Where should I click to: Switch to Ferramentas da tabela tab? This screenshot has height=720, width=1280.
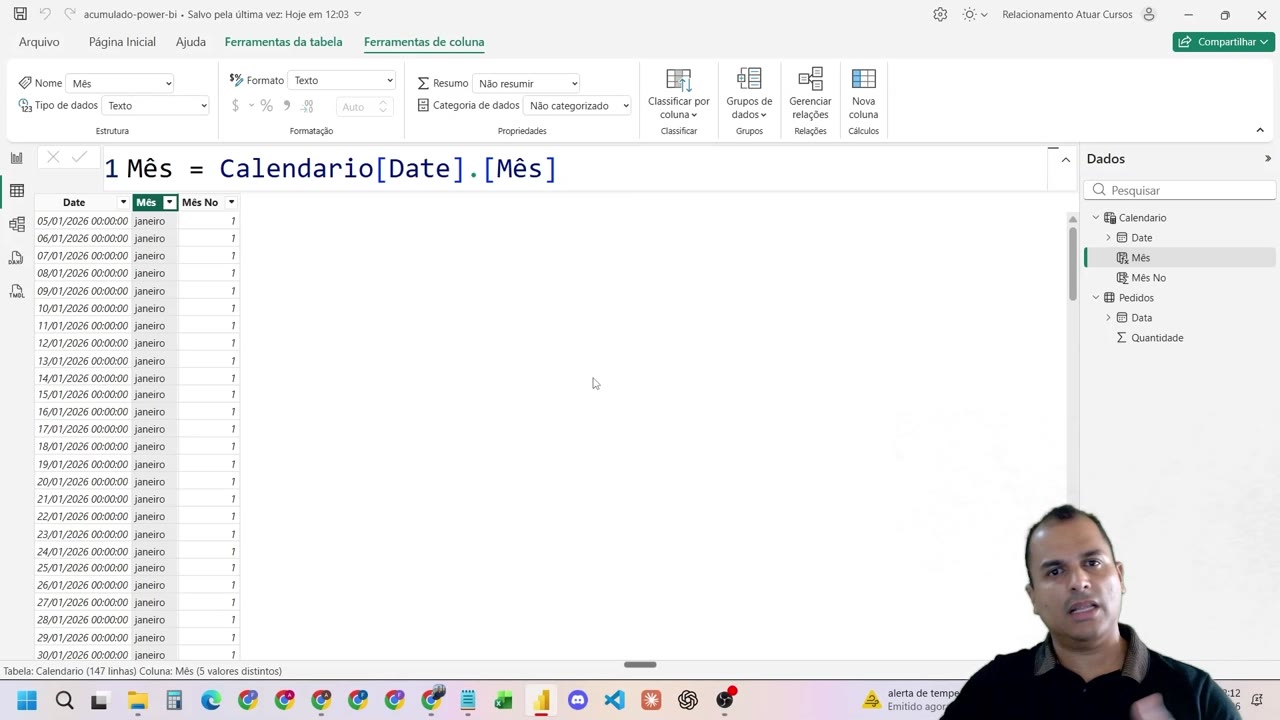pos(283,42)
